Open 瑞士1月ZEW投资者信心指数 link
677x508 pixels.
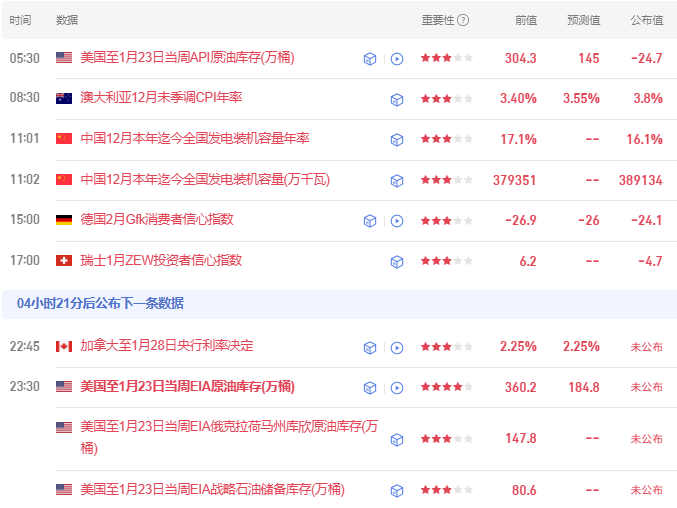point(161,260)
